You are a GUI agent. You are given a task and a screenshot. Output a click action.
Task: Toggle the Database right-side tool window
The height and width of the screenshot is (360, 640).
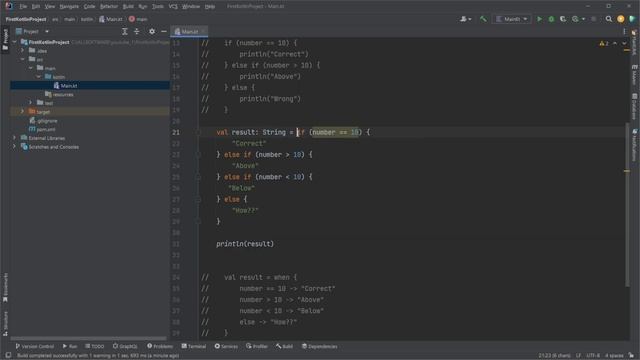click(634, 107)
